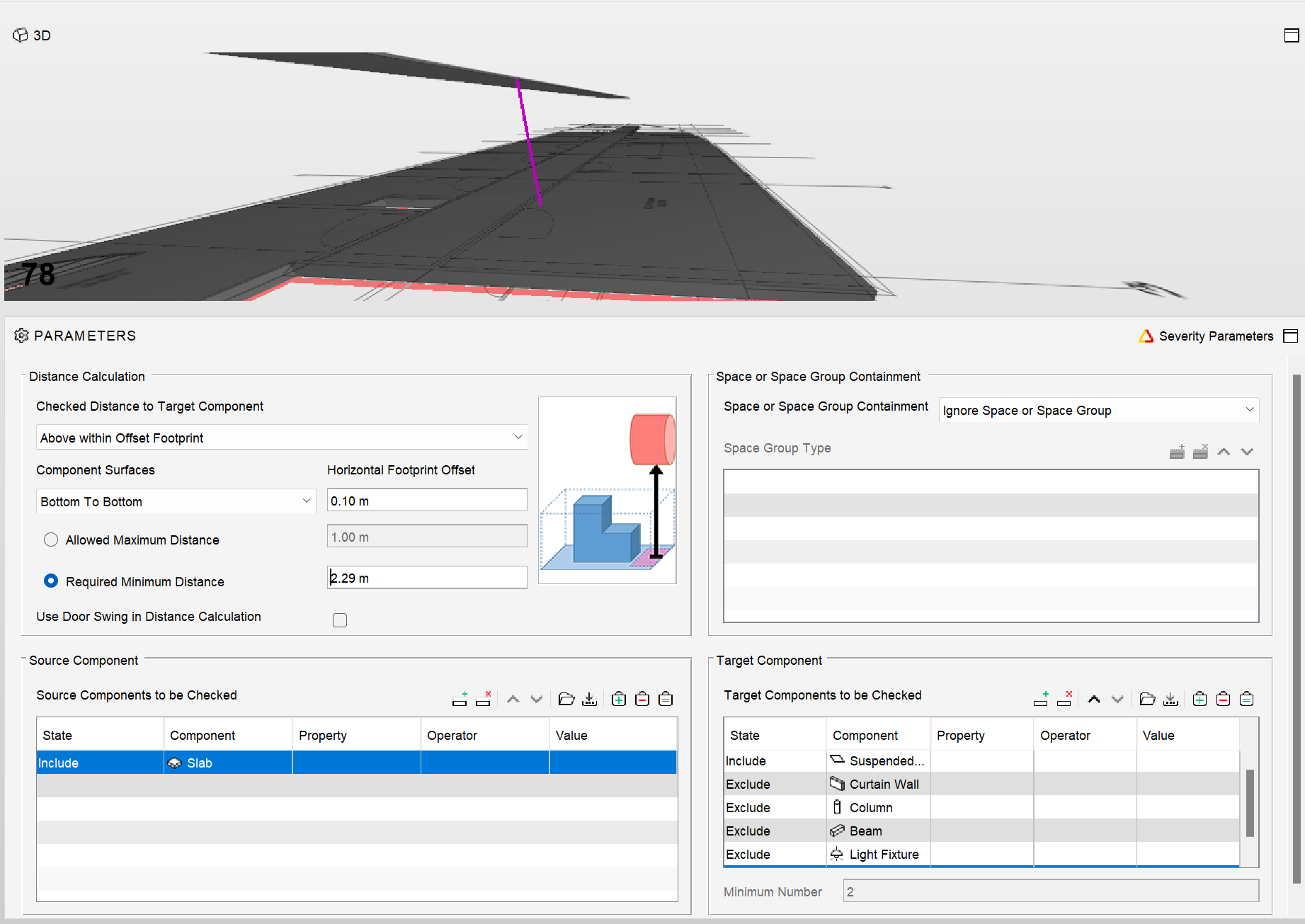
Task: Click Source table Property column header
Action: (356, 735)
